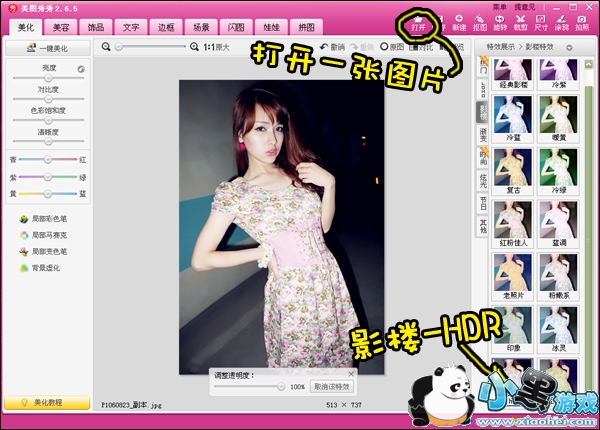Switch to the 拼图 tab

(307, 27)
